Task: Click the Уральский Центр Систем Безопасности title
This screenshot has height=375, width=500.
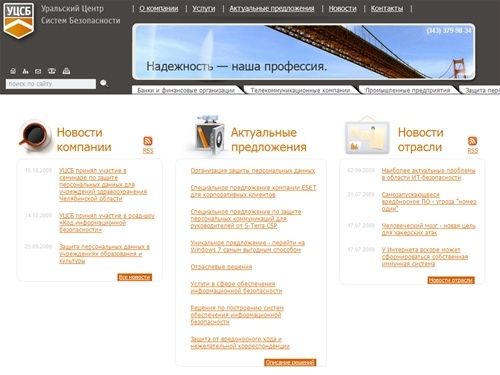Action: coord(80,15)
